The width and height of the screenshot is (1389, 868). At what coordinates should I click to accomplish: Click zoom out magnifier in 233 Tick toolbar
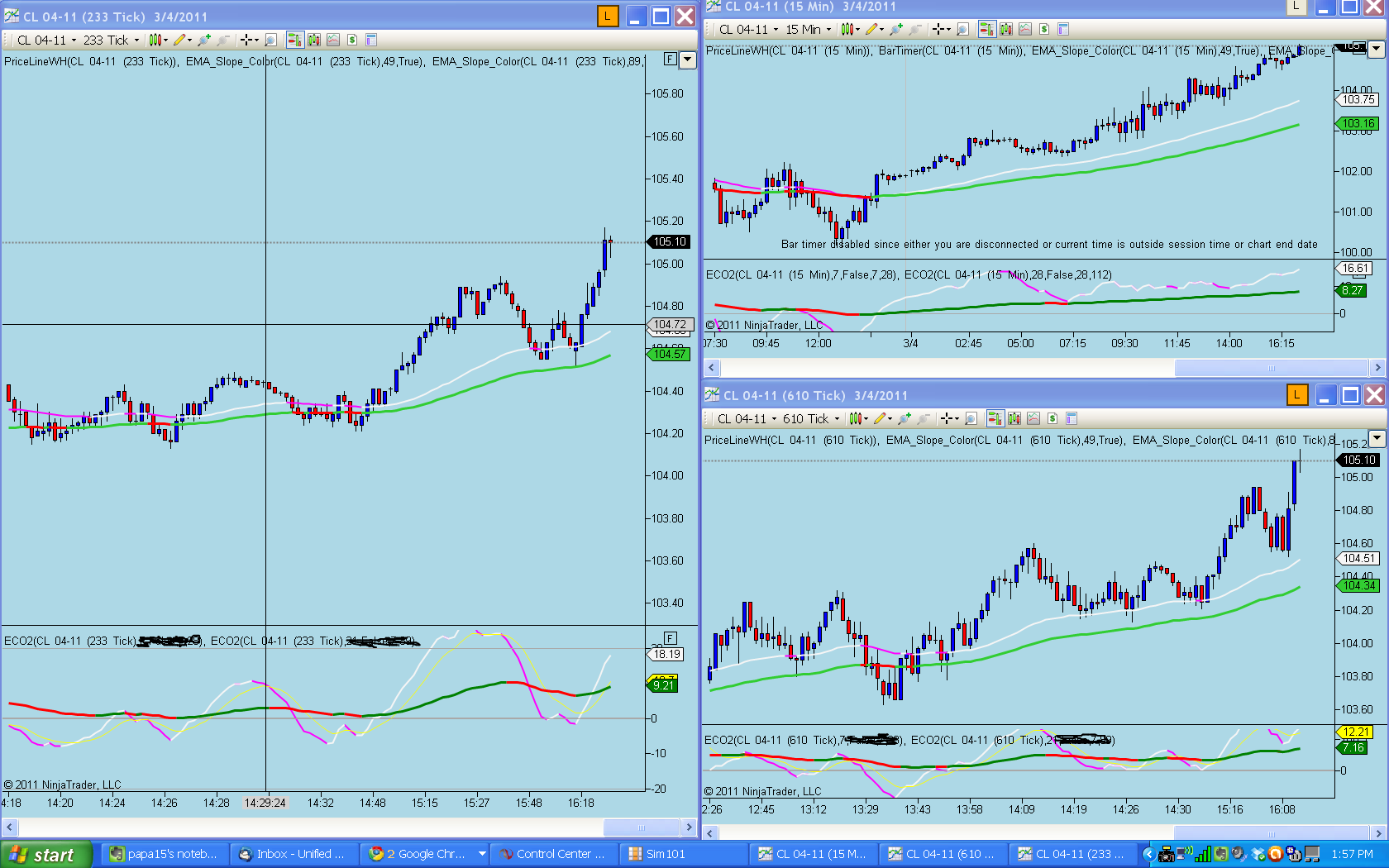coord(223,40)
